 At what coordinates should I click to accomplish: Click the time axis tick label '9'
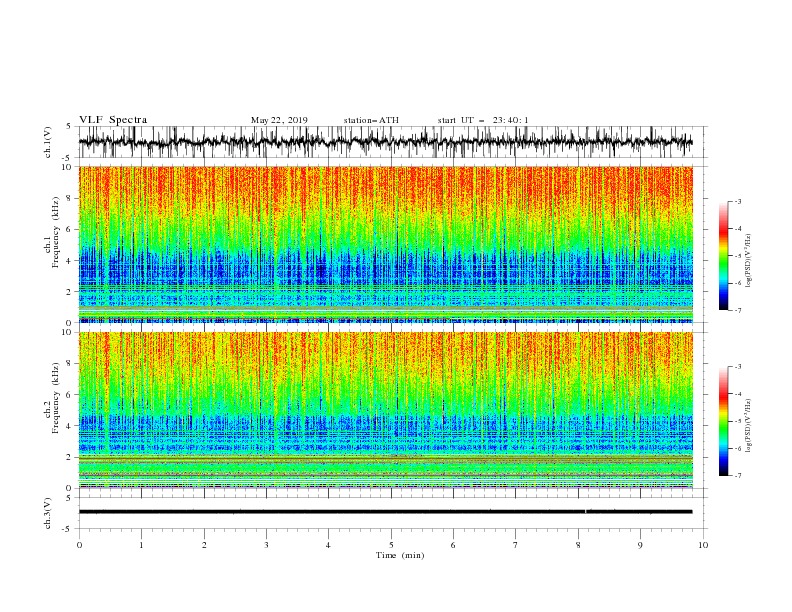pyautogui.click(x=640, y=545)
